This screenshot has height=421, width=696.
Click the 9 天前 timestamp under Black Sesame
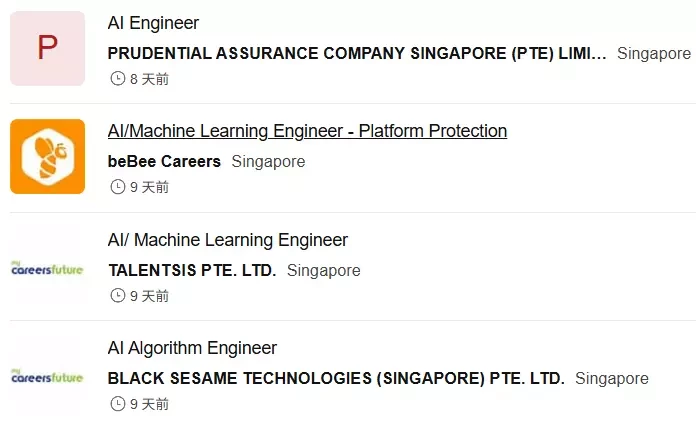pyautogui.click(x=149, y=404)
